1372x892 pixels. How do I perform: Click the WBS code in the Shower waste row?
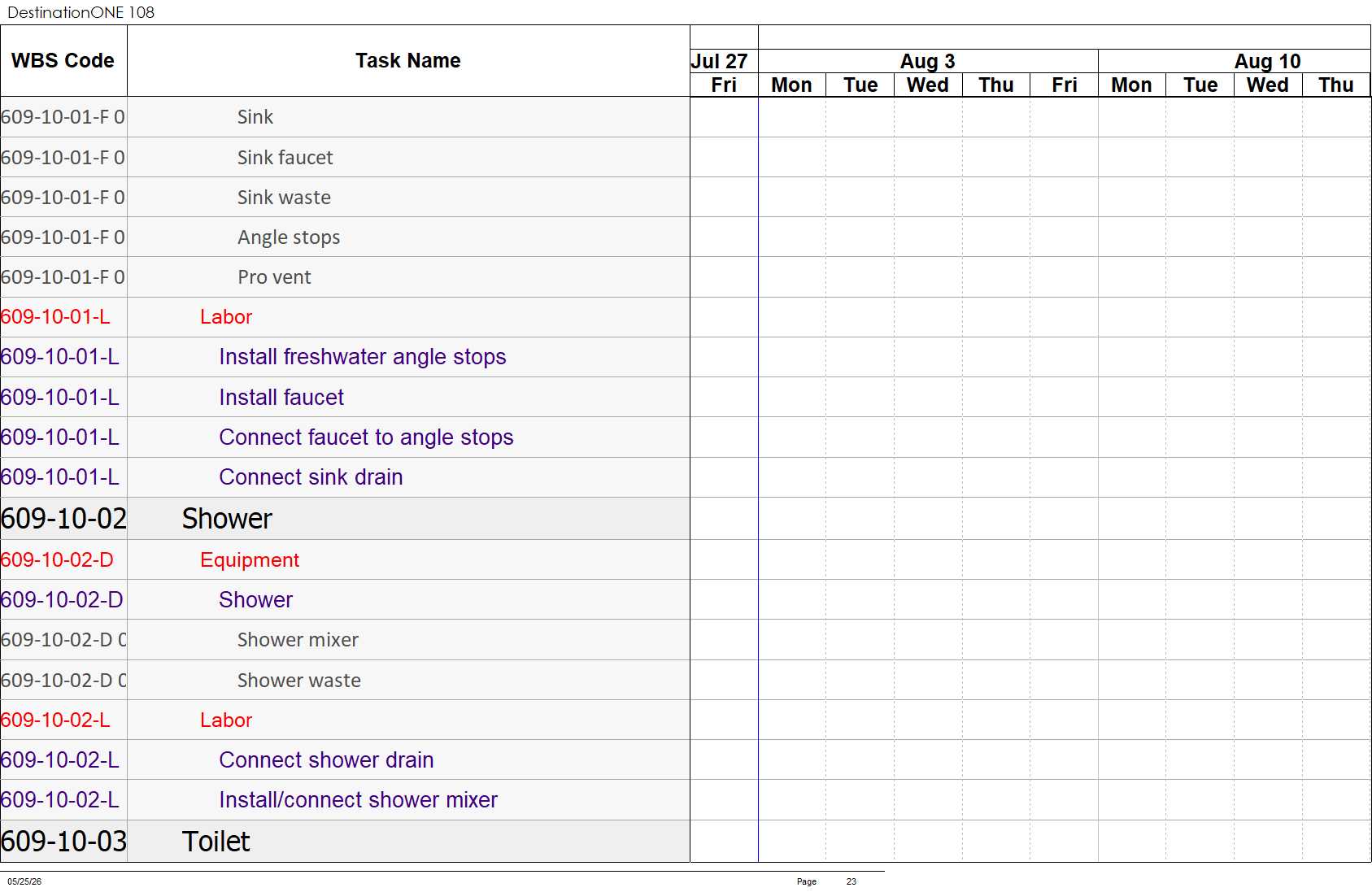pos(63,681)
